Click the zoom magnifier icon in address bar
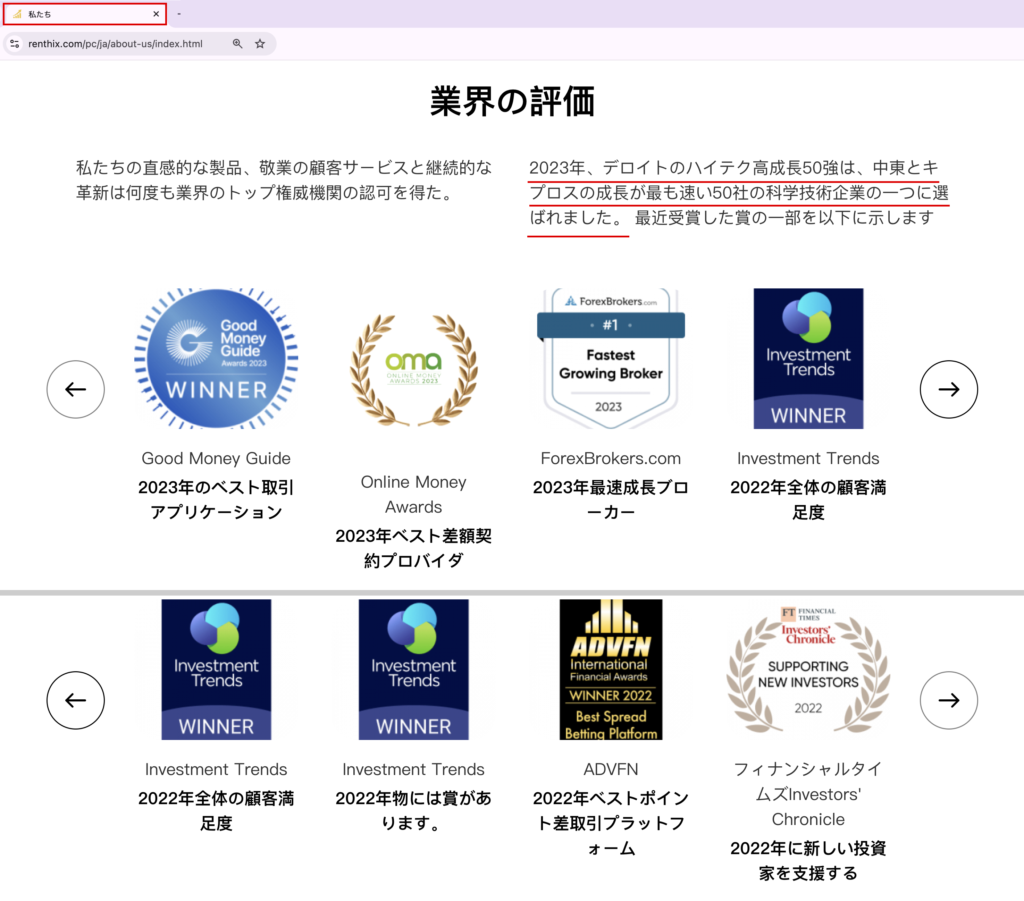This screenshot has height=901, width=1024. (x=237, y=44)
